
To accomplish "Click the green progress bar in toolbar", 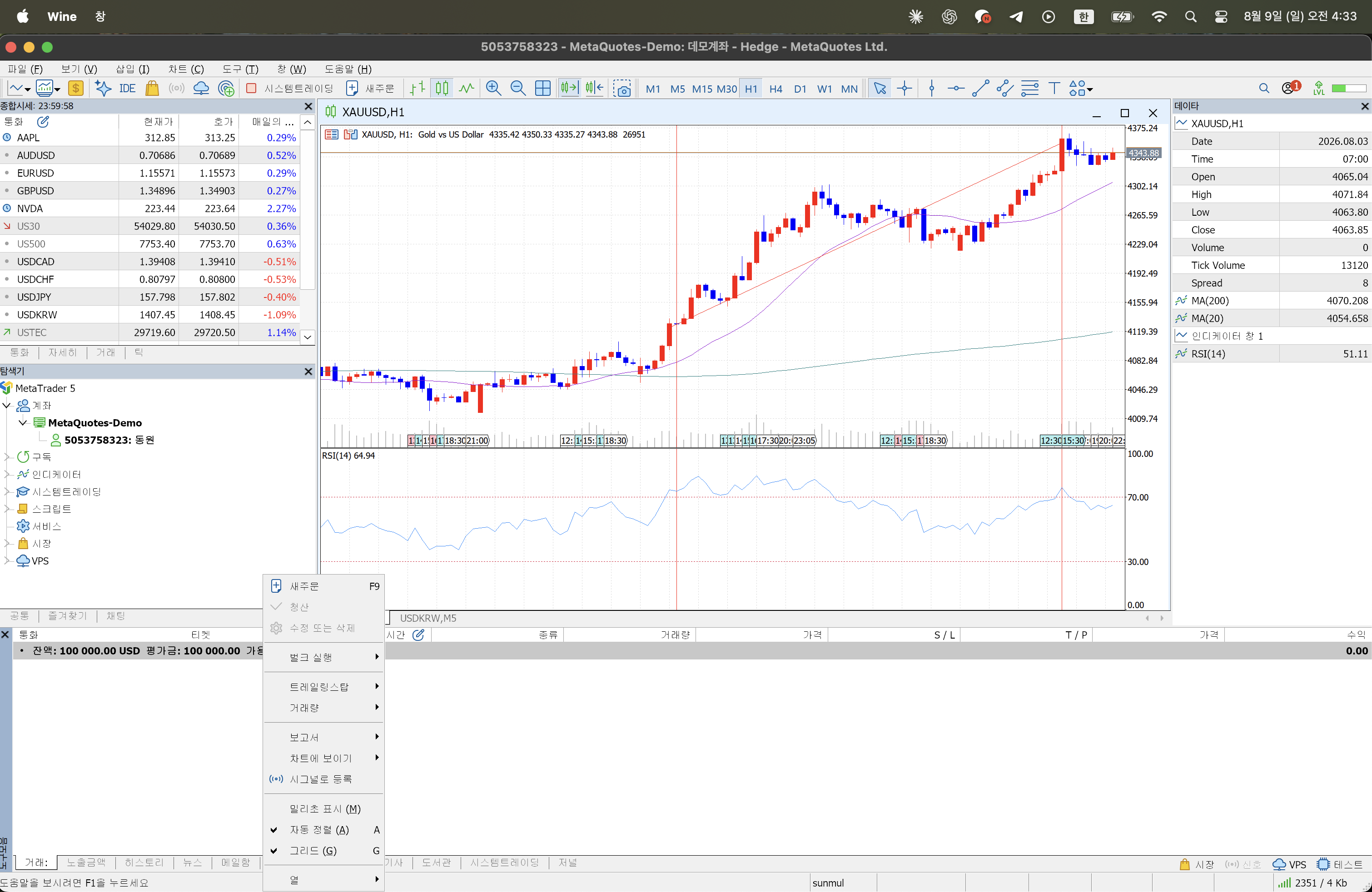I will pyautogui.click(x=1349, y=88).
